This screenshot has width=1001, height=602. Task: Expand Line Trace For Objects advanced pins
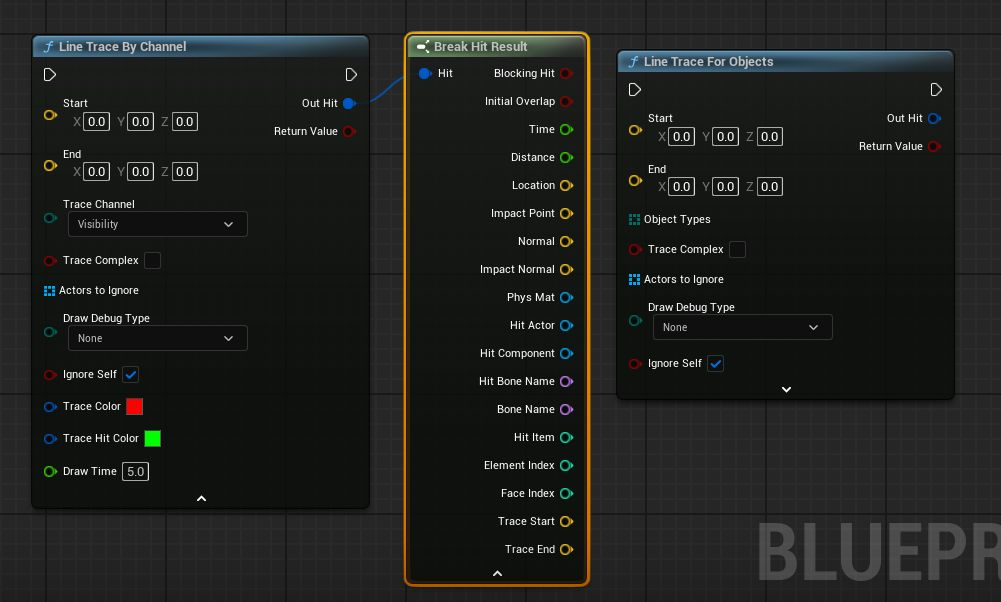pos(786,389)
